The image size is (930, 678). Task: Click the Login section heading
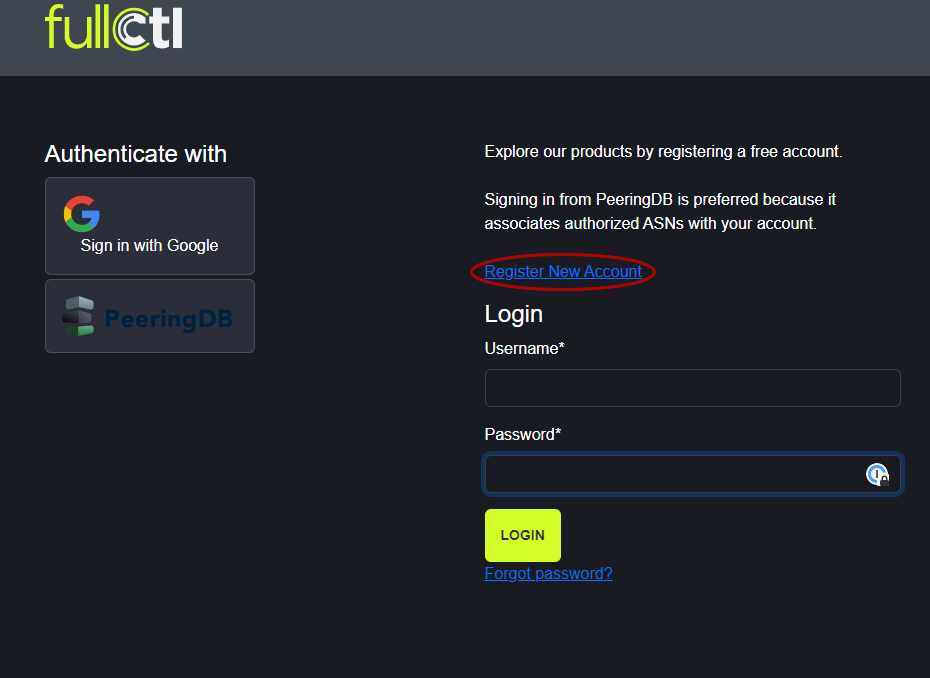coord(513,314)
